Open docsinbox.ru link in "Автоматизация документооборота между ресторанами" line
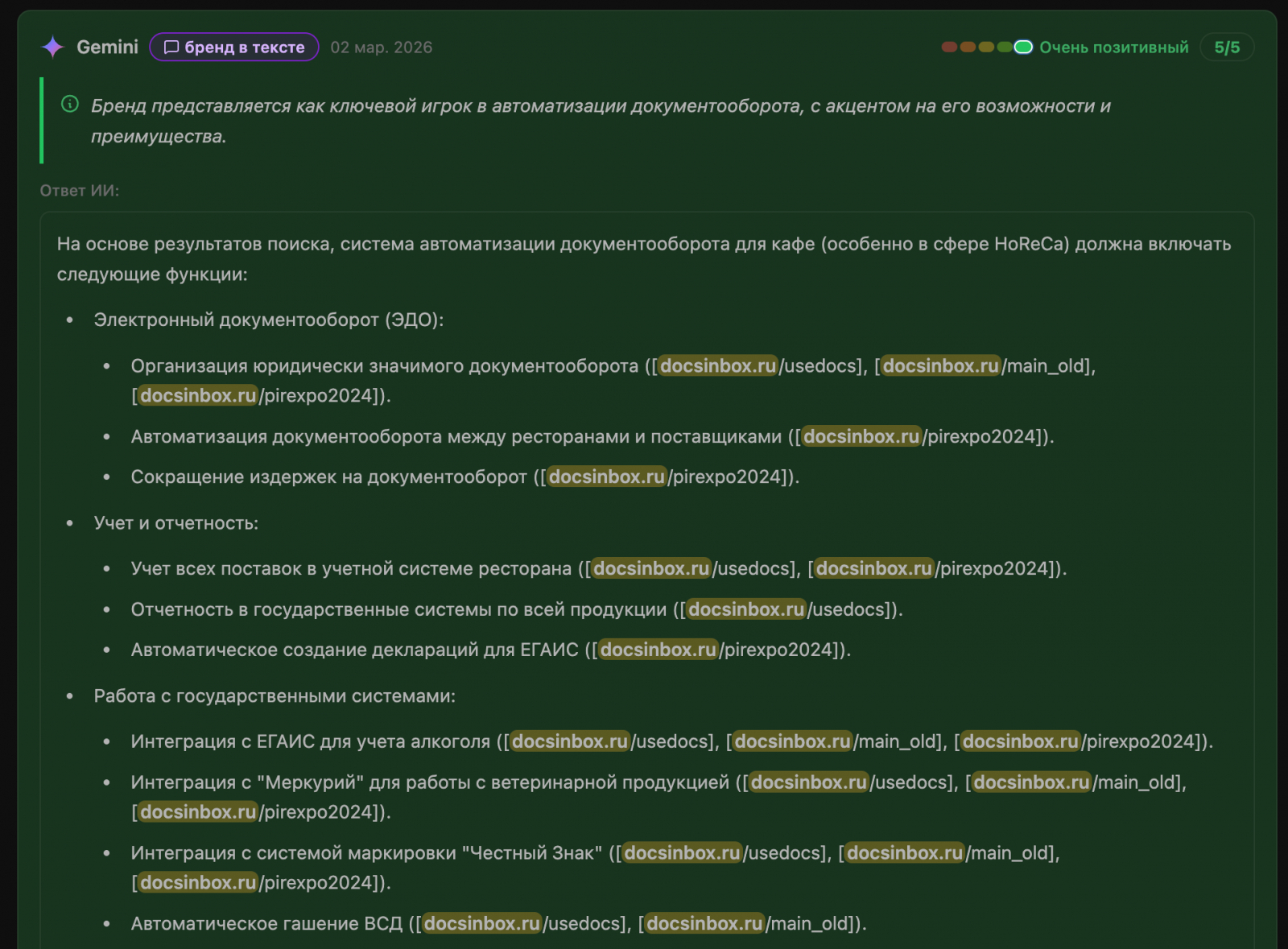Viewport: 1288px width, 949px height. click(861, 437)
